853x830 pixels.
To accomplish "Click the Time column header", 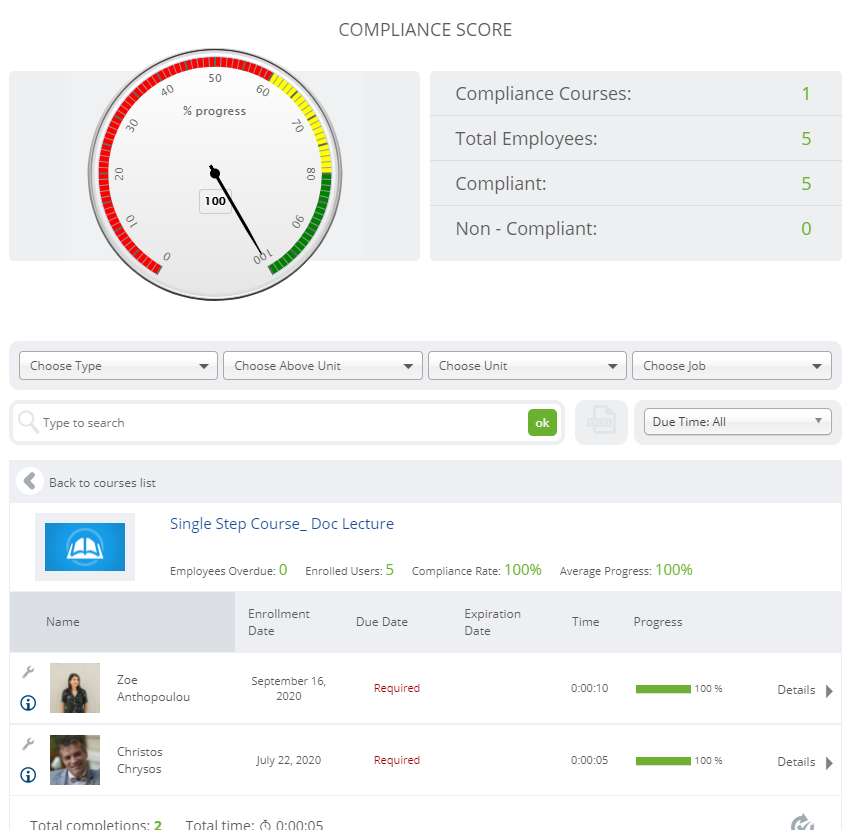I will 585,622.
